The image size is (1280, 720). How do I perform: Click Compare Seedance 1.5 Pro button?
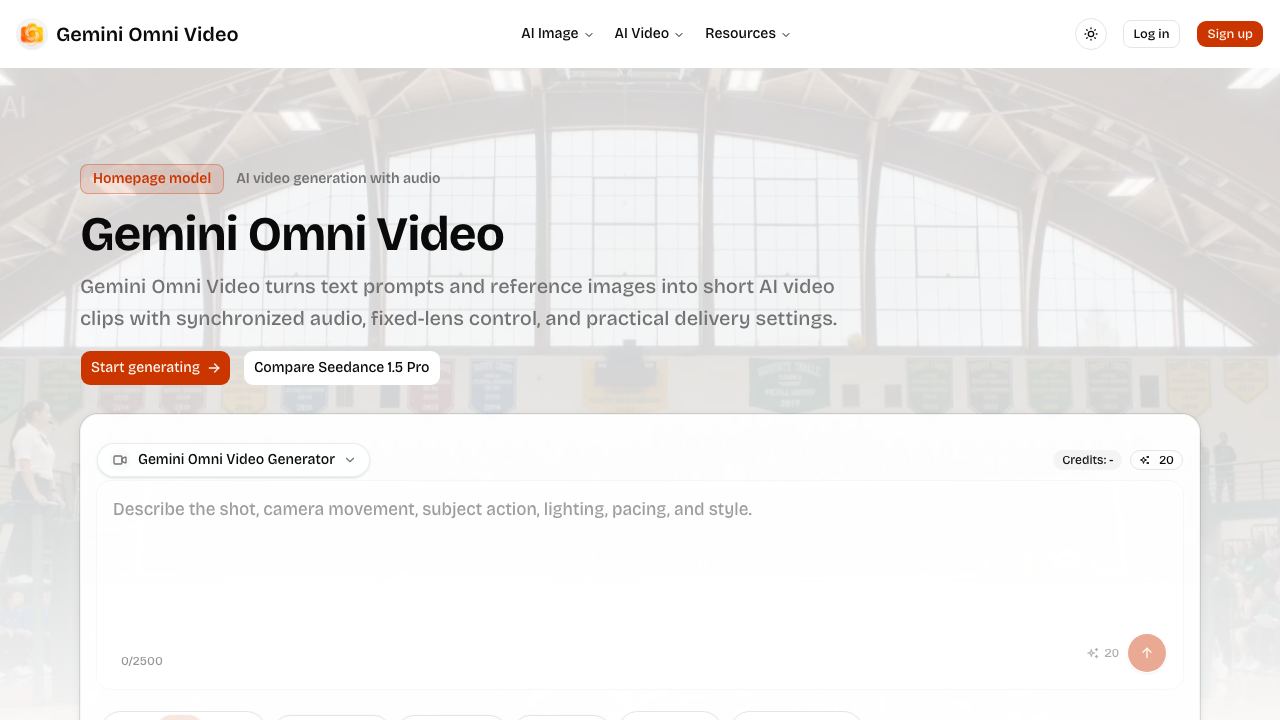pyautogui.click(x=342, y=368)
